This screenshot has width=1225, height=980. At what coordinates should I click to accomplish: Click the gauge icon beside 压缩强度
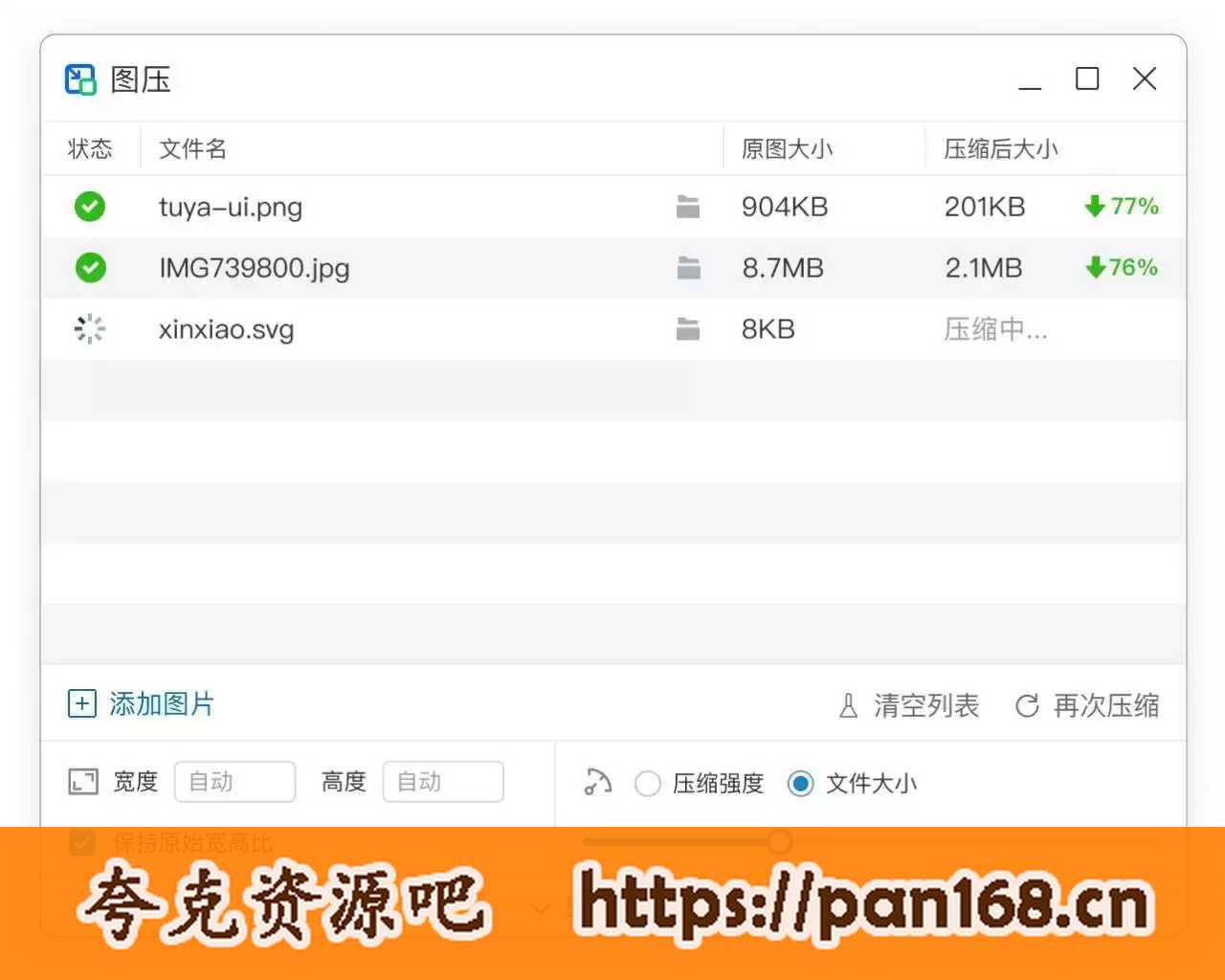pos(598,782)
